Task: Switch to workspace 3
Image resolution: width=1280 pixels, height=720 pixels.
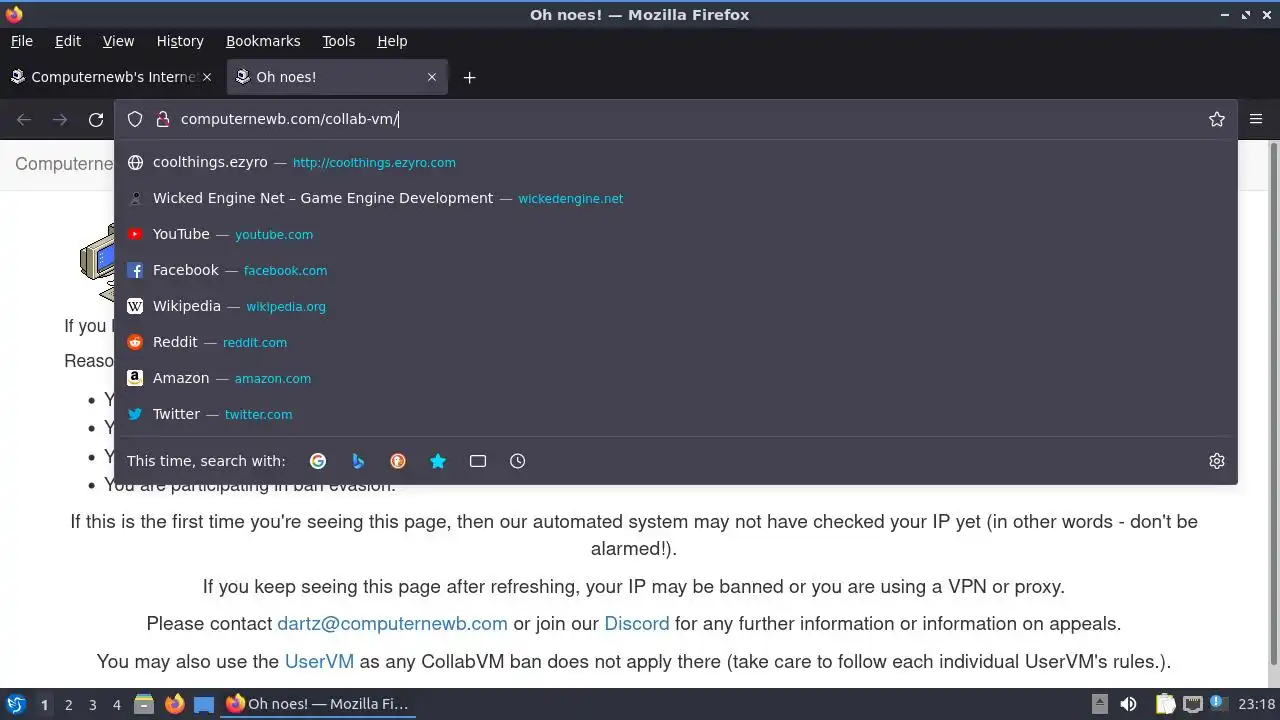Action: click(92, 704)
